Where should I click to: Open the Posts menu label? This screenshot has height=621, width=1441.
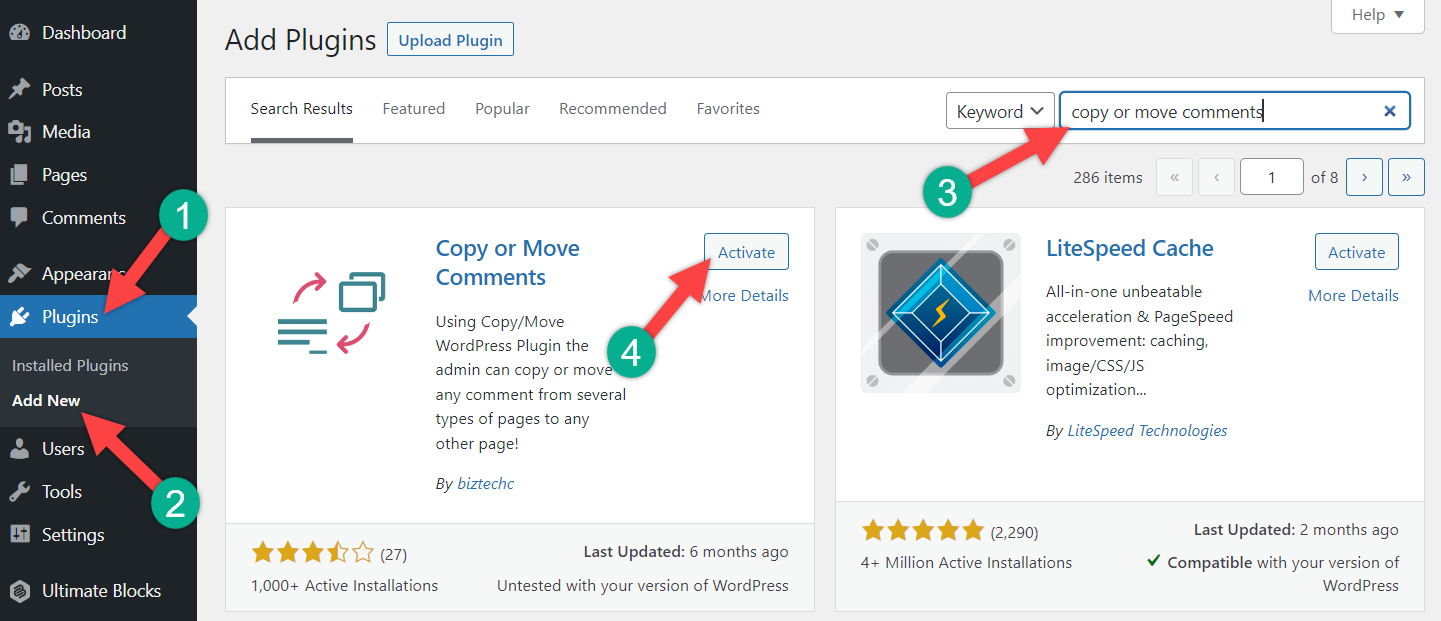62,90
